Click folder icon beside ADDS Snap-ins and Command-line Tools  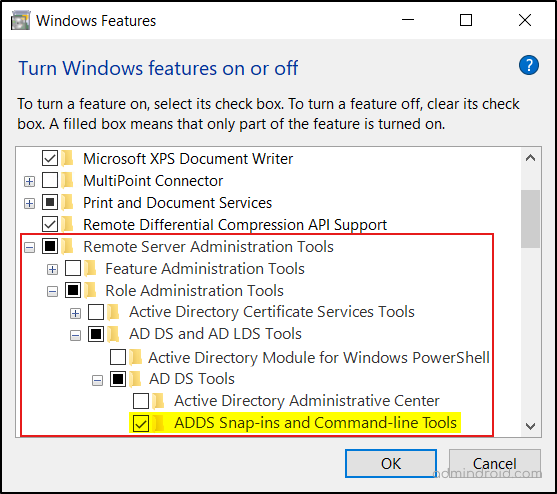158,423
